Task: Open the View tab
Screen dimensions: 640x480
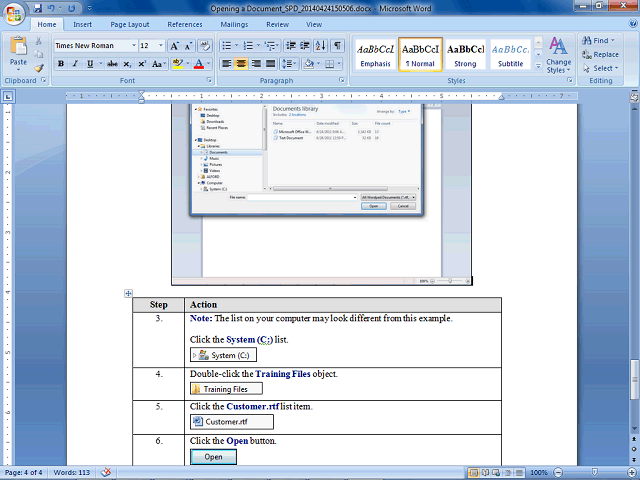Action: (x=314, y=24)
